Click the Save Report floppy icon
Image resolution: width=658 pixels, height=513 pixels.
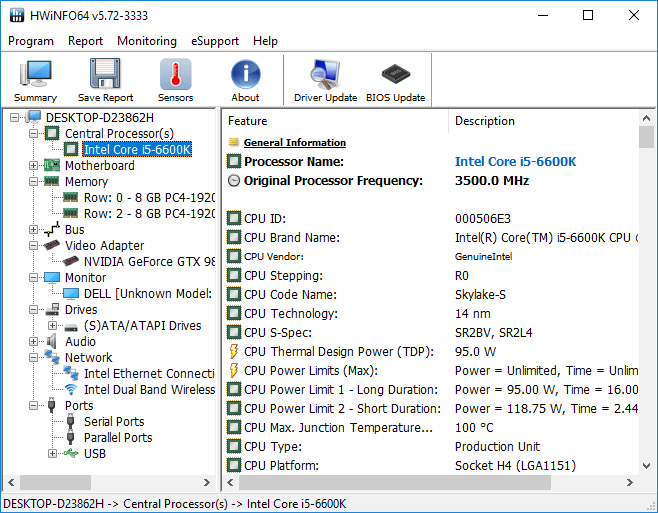click(105, 73)
